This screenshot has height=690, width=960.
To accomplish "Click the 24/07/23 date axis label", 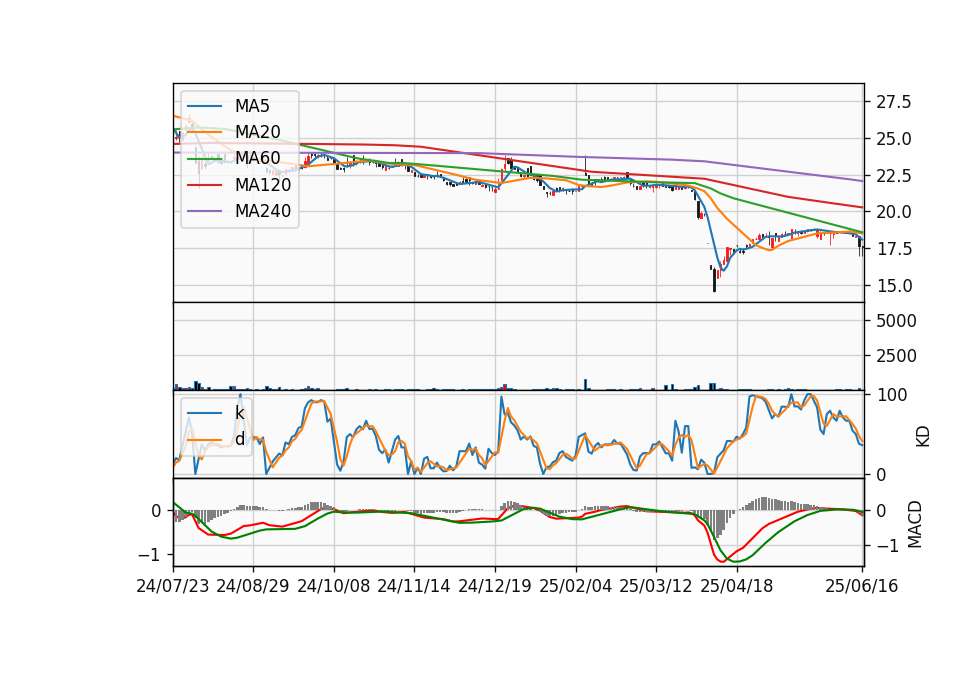I will pos(173,586).
